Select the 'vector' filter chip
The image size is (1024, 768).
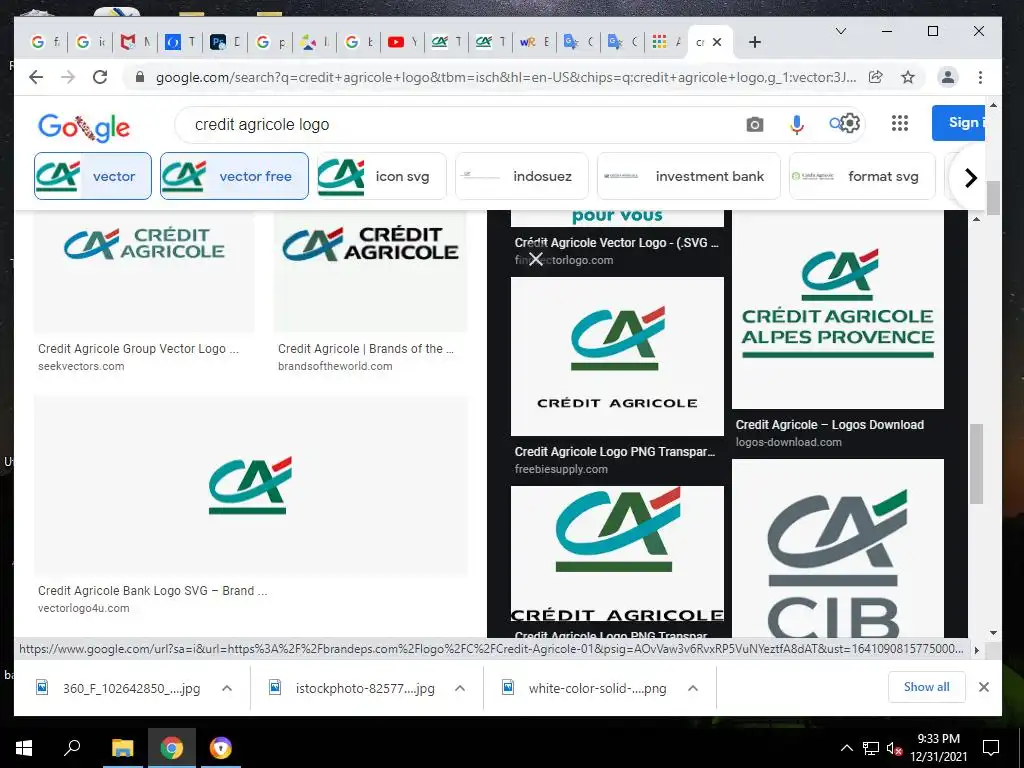(93, 176)
